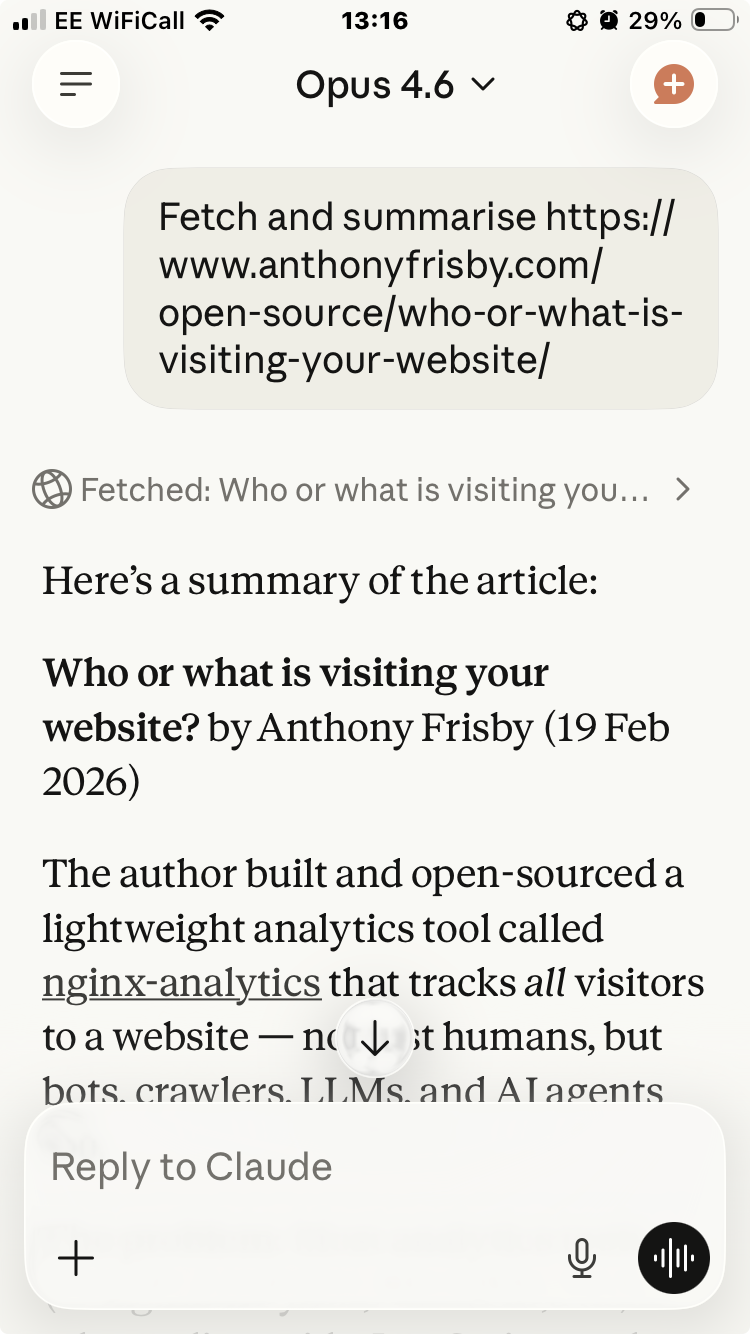Tap the chevron beside the Opus 4.6 title
Screen dimensions: 750x1334
[x=483, y=85]
